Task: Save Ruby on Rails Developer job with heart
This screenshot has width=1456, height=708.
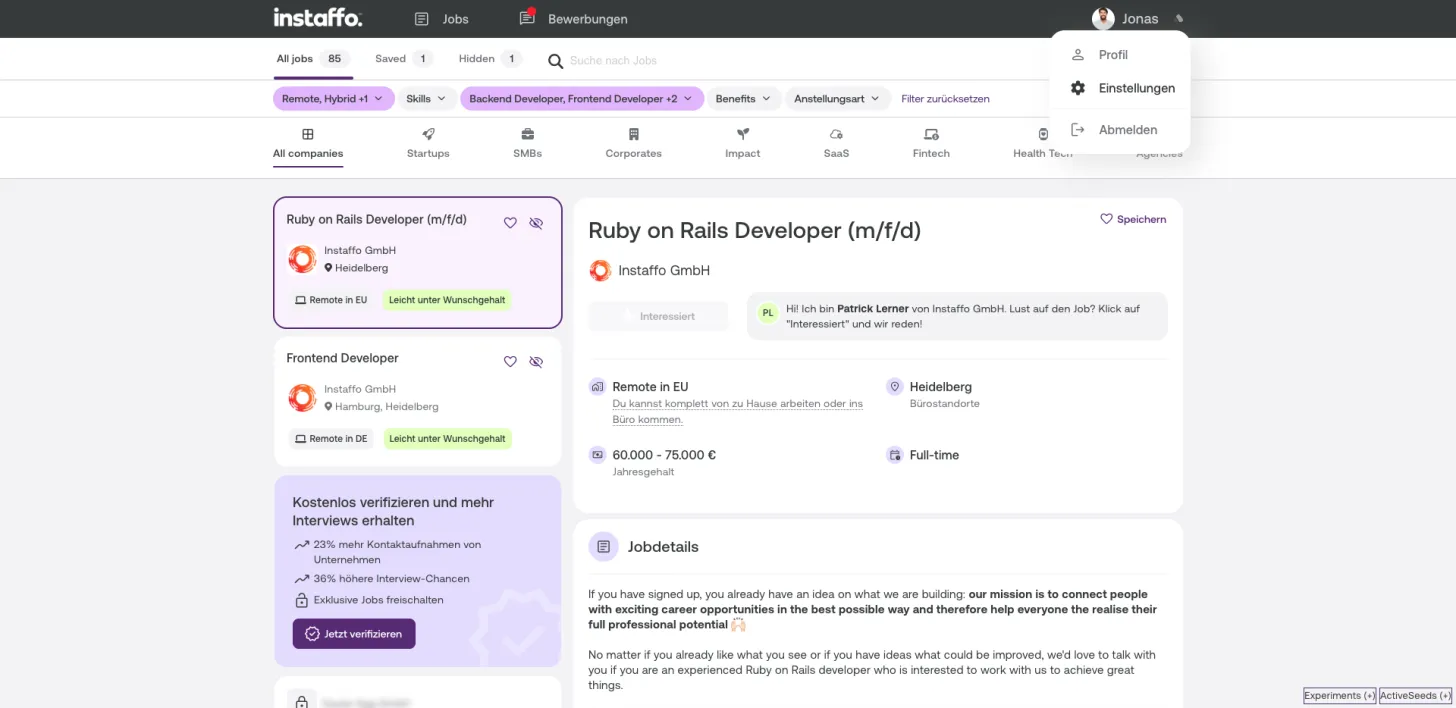Action: (x=510, y=223)
